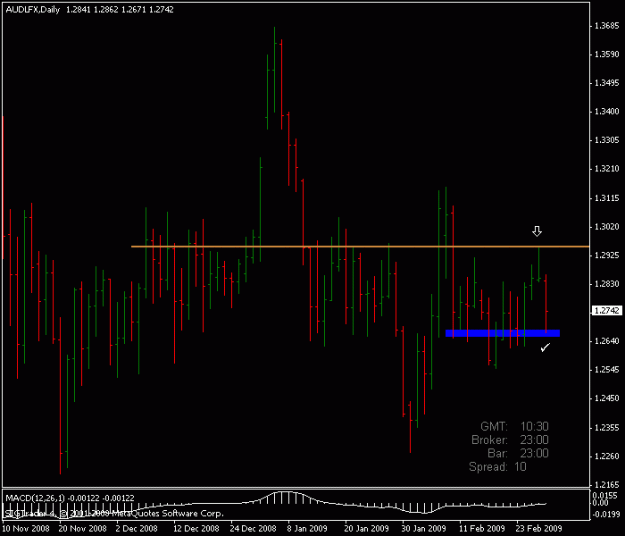Click the GMT time value 10:30
This screenshot has width=625, height=536.
[534, 427]
